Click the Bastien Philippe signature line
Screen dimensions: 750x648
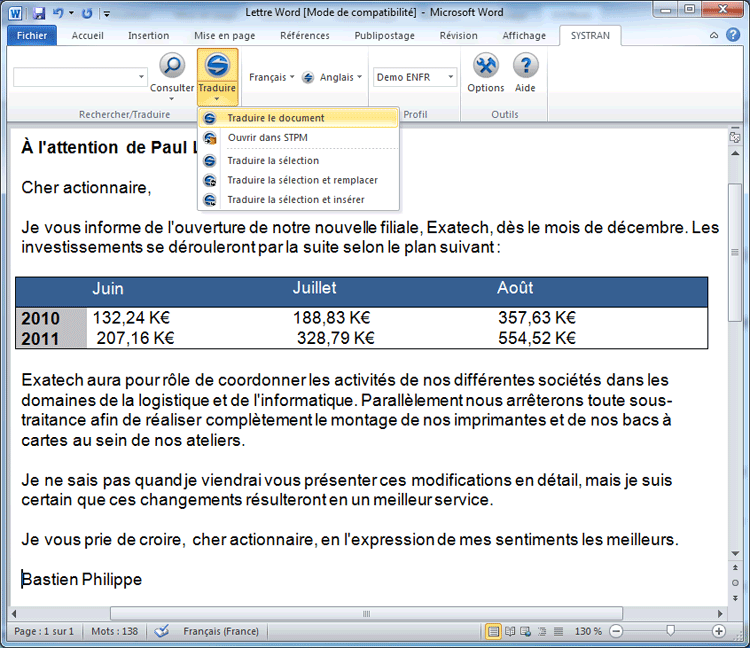tap(82, 580)
